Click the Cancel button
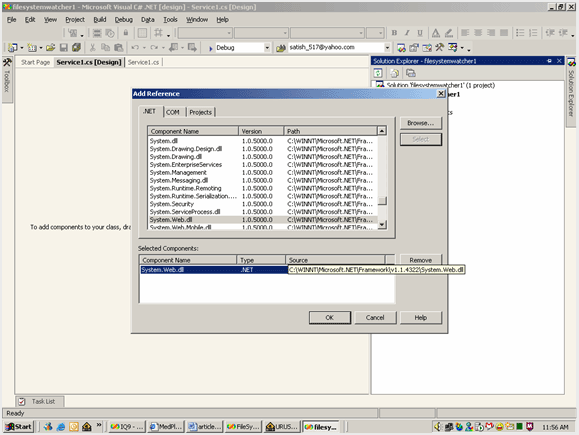 (375, 318)
